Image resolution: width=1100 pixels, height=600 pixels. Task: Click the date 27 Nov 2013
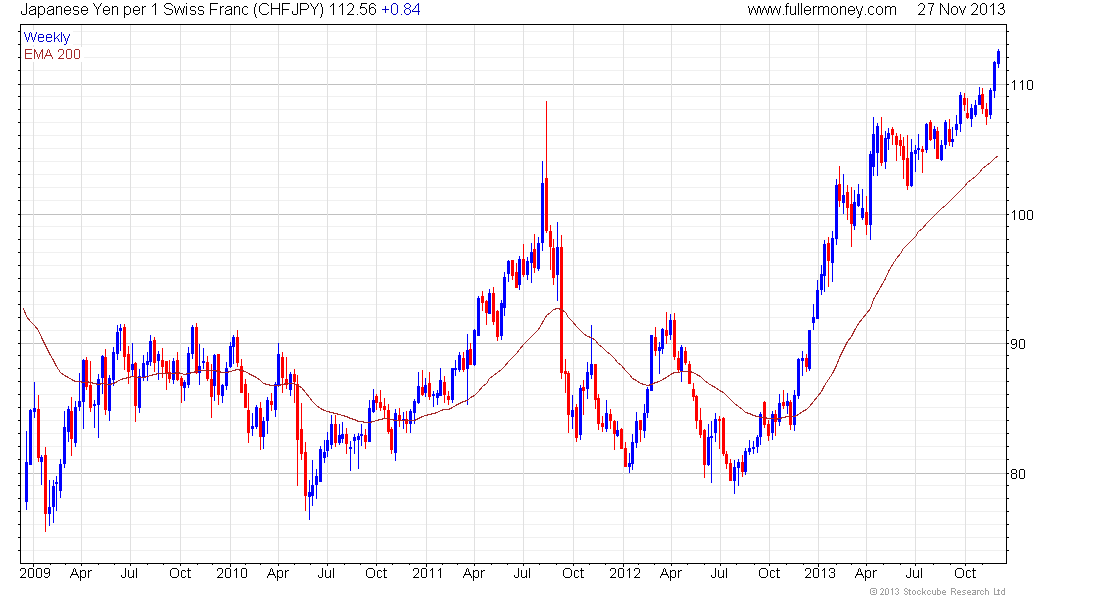[961, 9]
